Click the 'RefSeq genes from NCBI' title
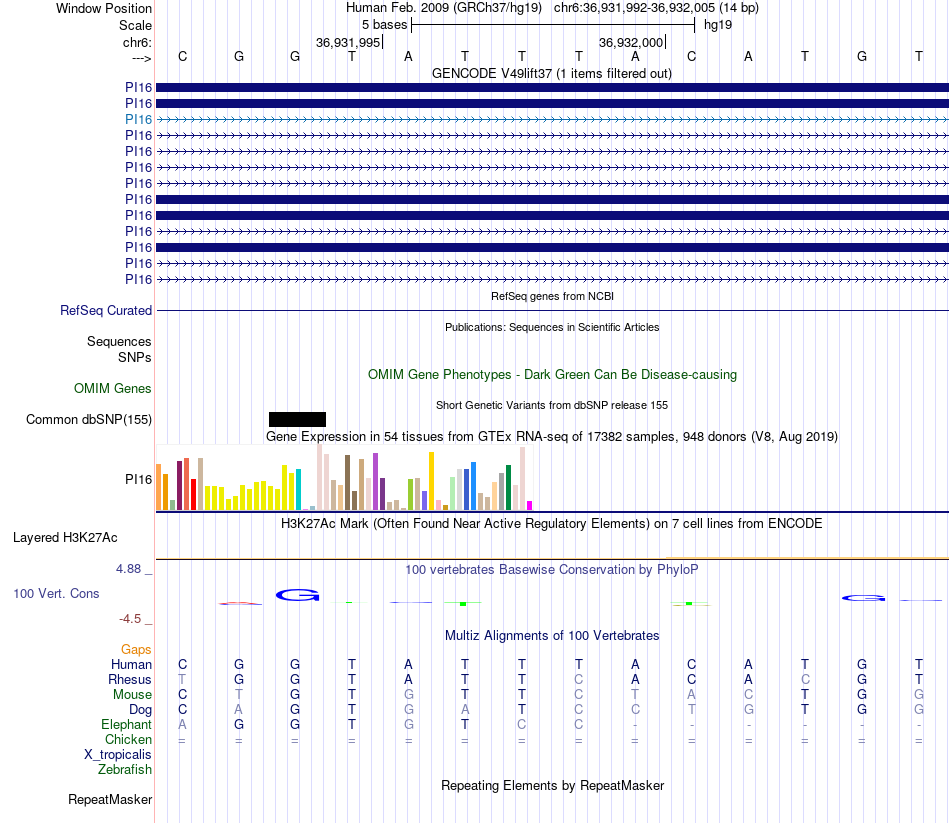 coord(552,296)
